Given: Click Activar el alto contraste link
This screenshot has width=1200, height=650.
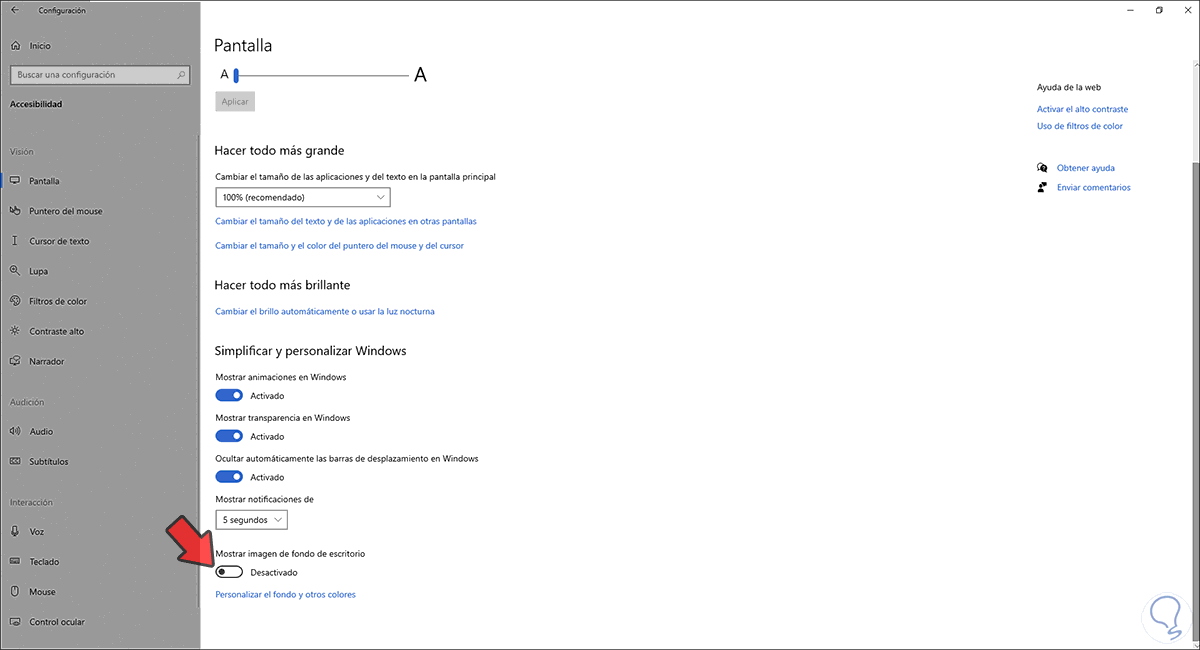Looking at the screenshot, I should tap(1082, 109).
